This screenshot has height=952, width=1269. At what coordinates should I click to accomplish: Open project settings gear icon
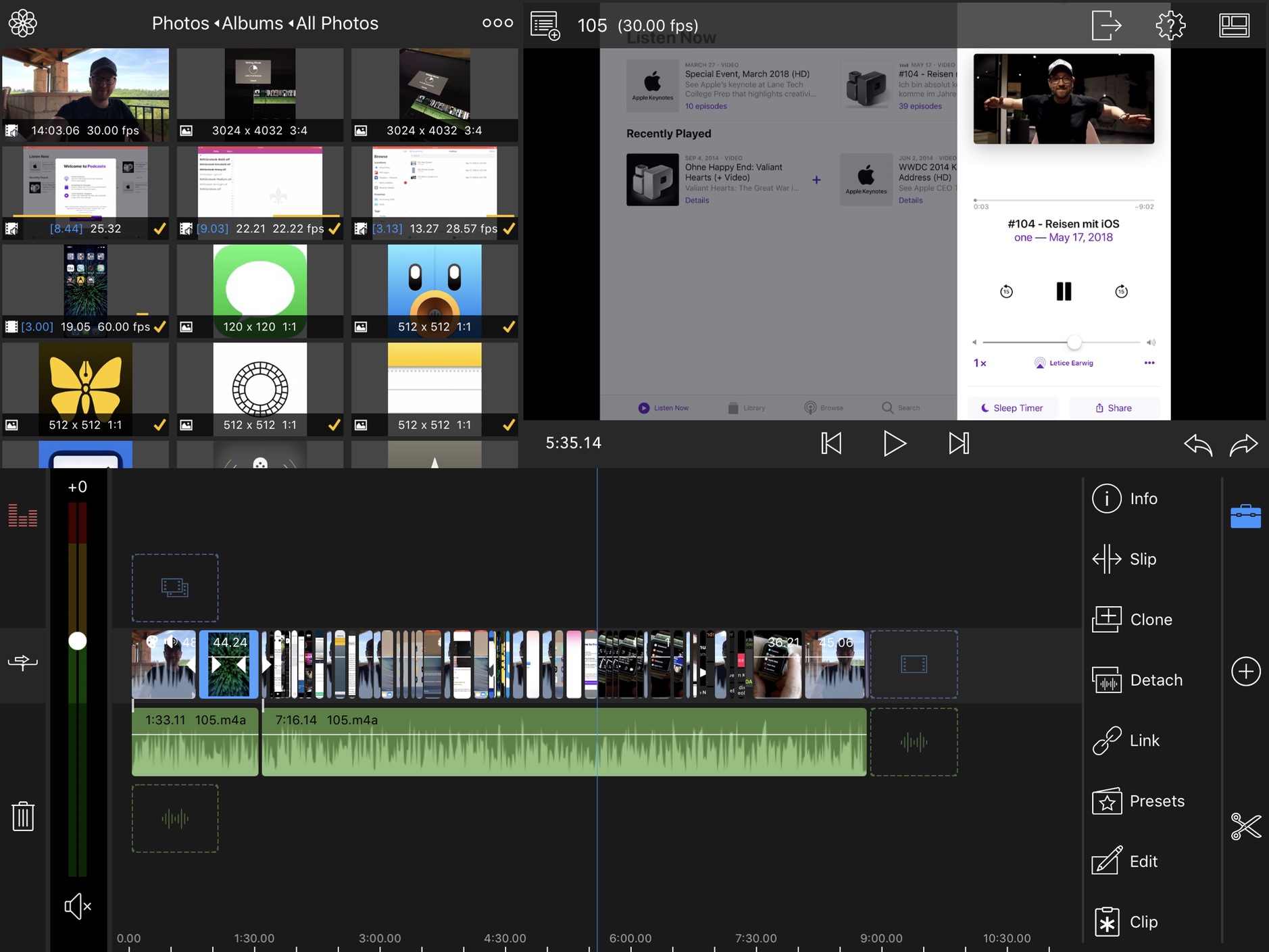(1170, 25)
